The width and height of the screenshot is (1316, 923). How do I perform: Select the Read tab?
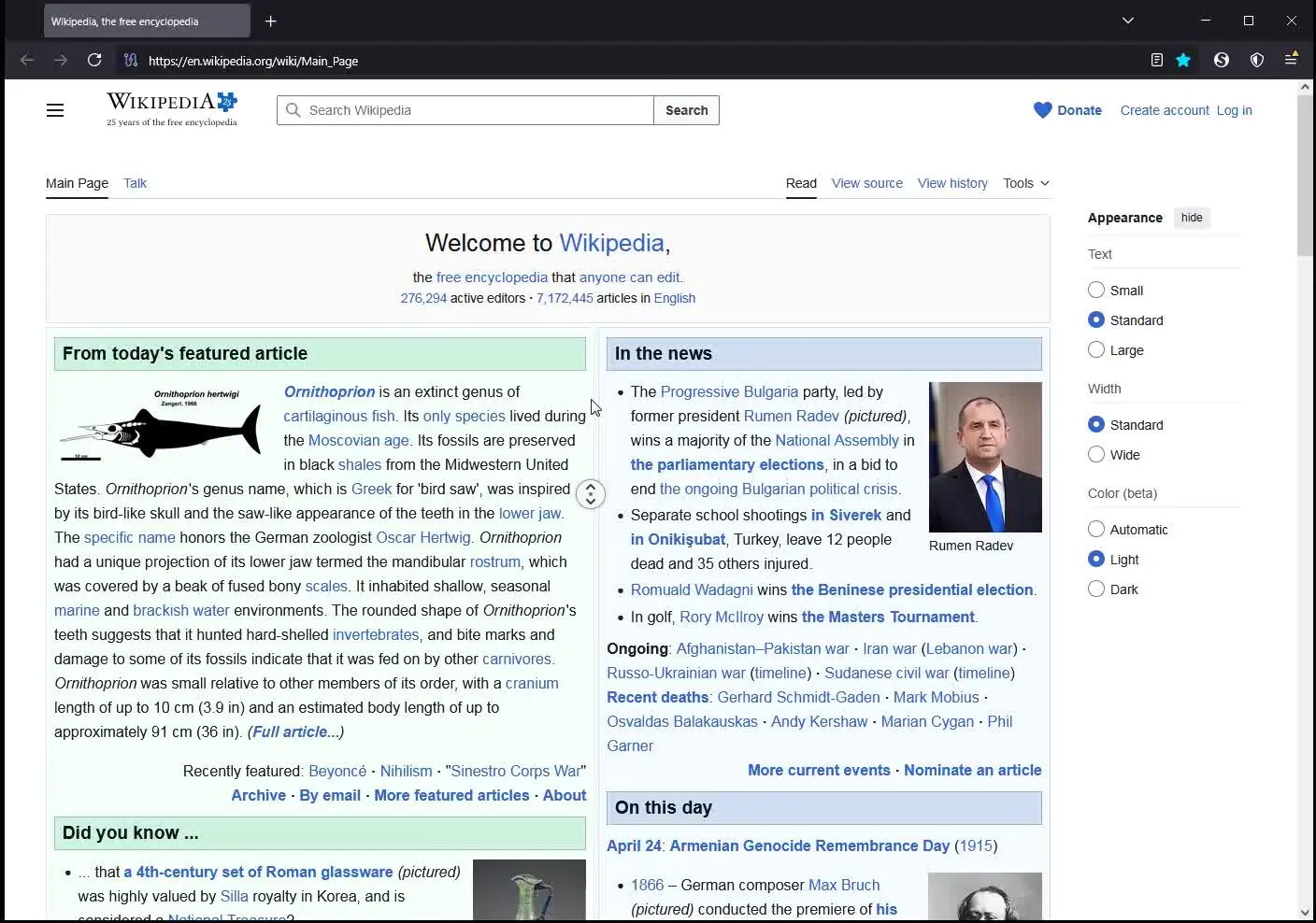[x=801, y=183]
